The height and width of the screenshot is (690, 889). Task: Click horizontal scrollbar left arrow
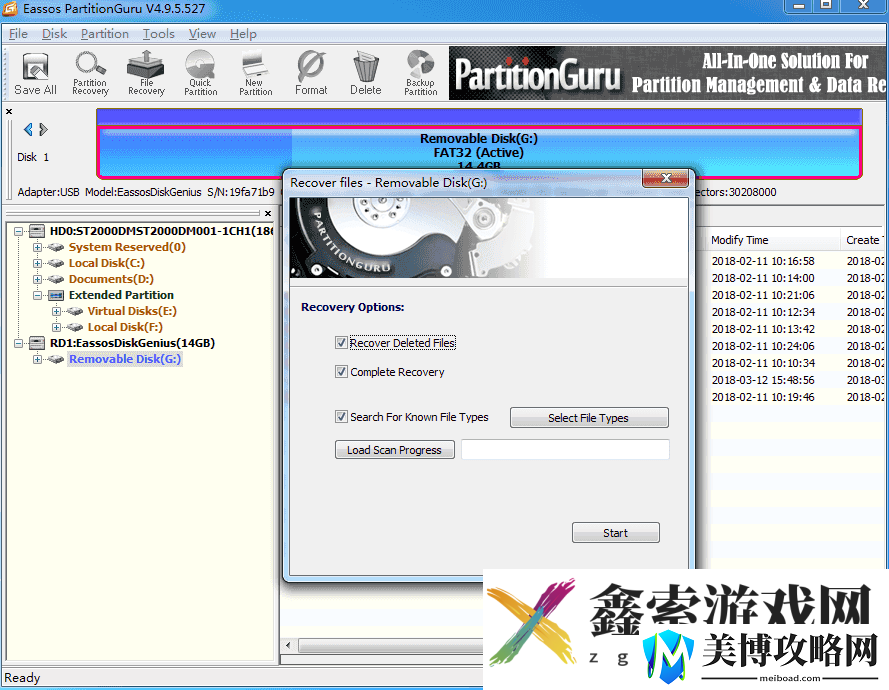click(x=288, y=646)
